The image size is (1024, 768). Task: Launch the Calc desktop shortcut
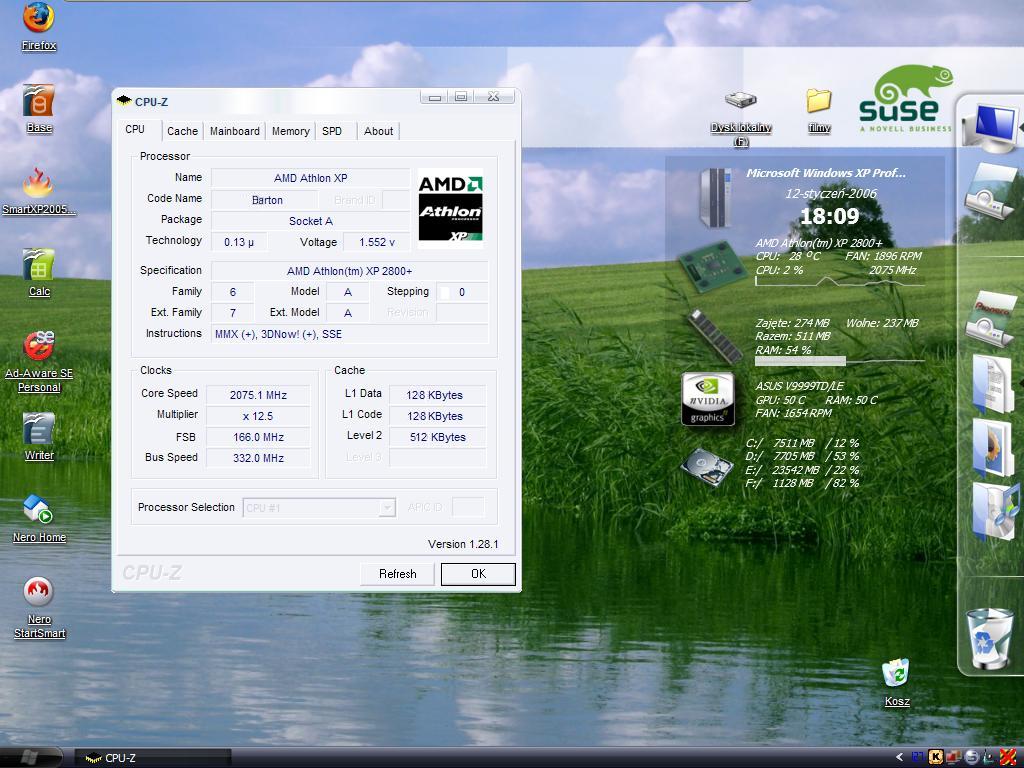[39, 272]
